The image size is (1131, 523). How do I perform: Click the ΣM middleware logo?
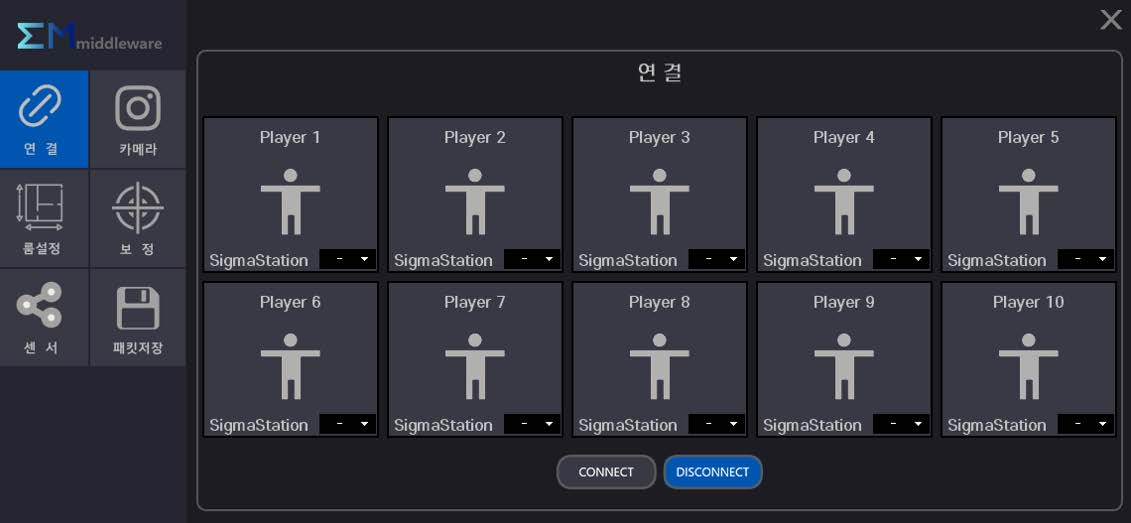click(89, 36)
